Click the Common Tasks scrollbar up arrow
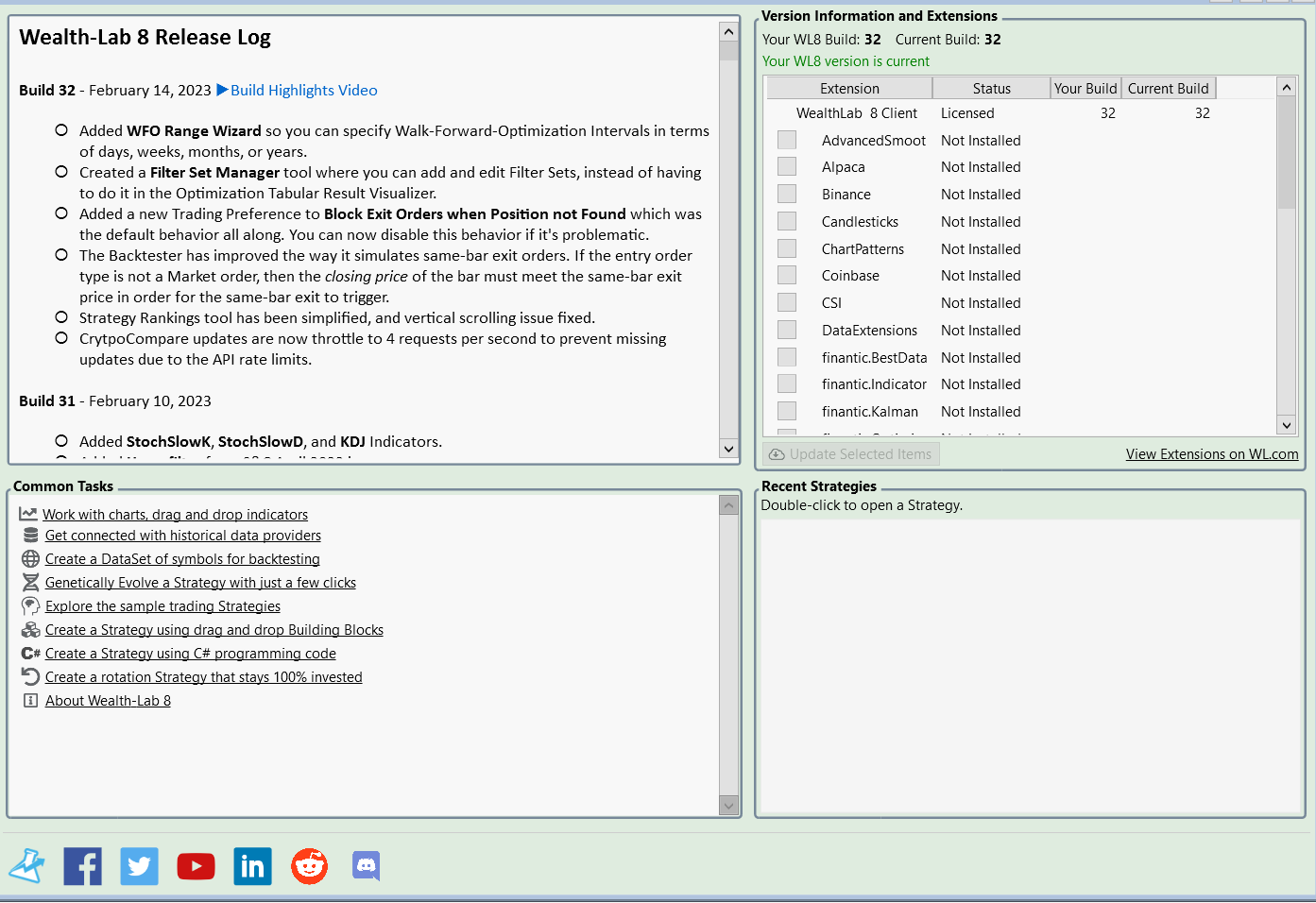This screenshot has width=1316, height=903. pos(728,505)
